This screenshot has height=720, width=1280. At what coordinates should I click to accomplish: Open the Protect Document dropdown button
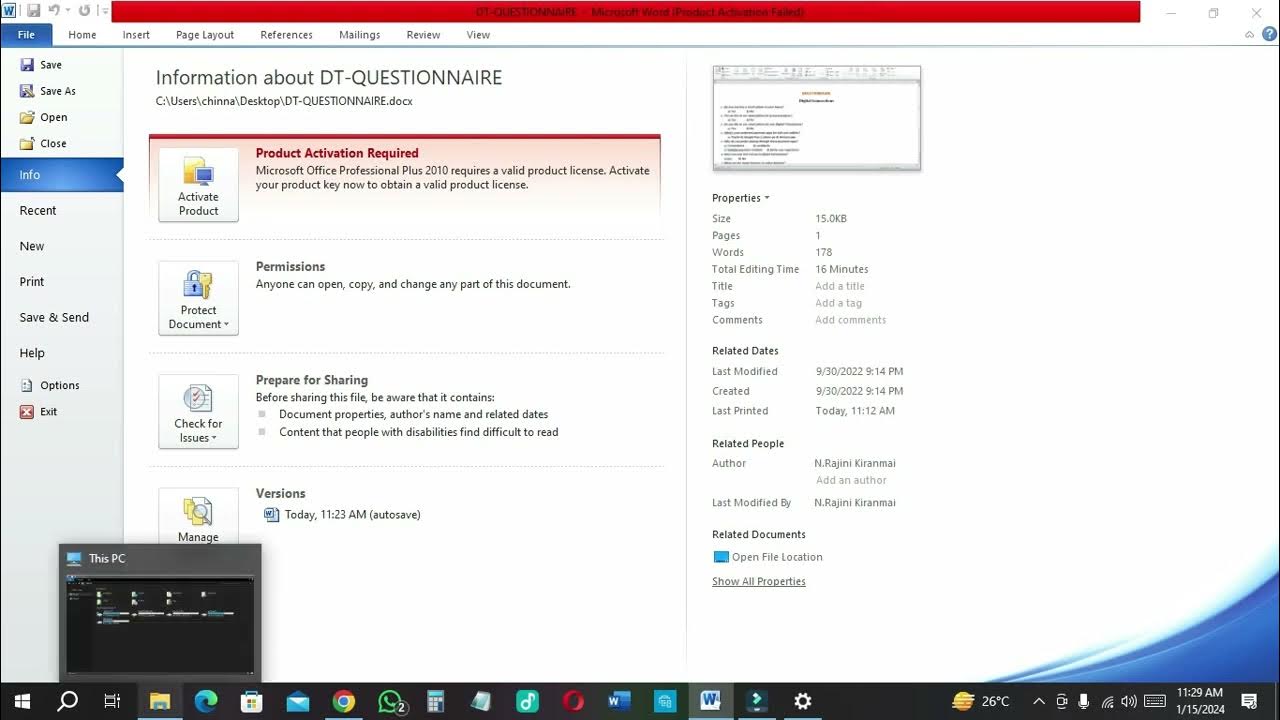click(x=198, y=298)
